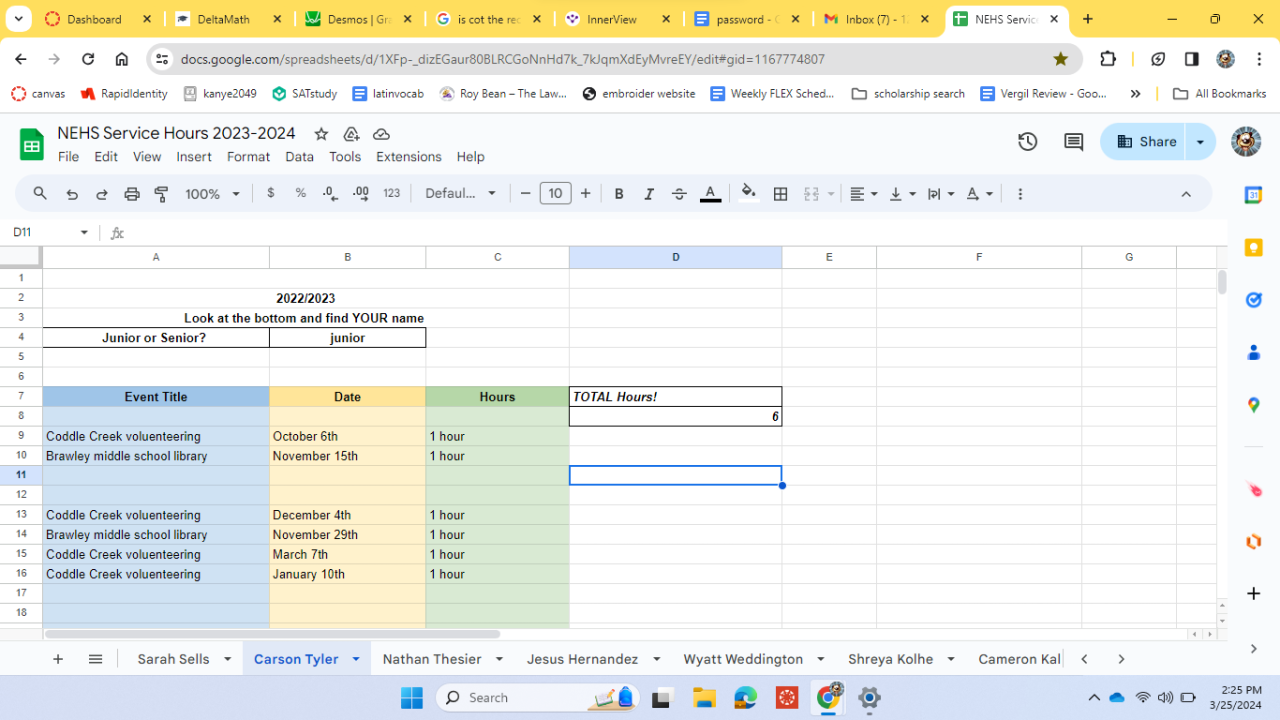Click the Print icon
Viewport: 1280px width, 720px height.
pos(132,194)
